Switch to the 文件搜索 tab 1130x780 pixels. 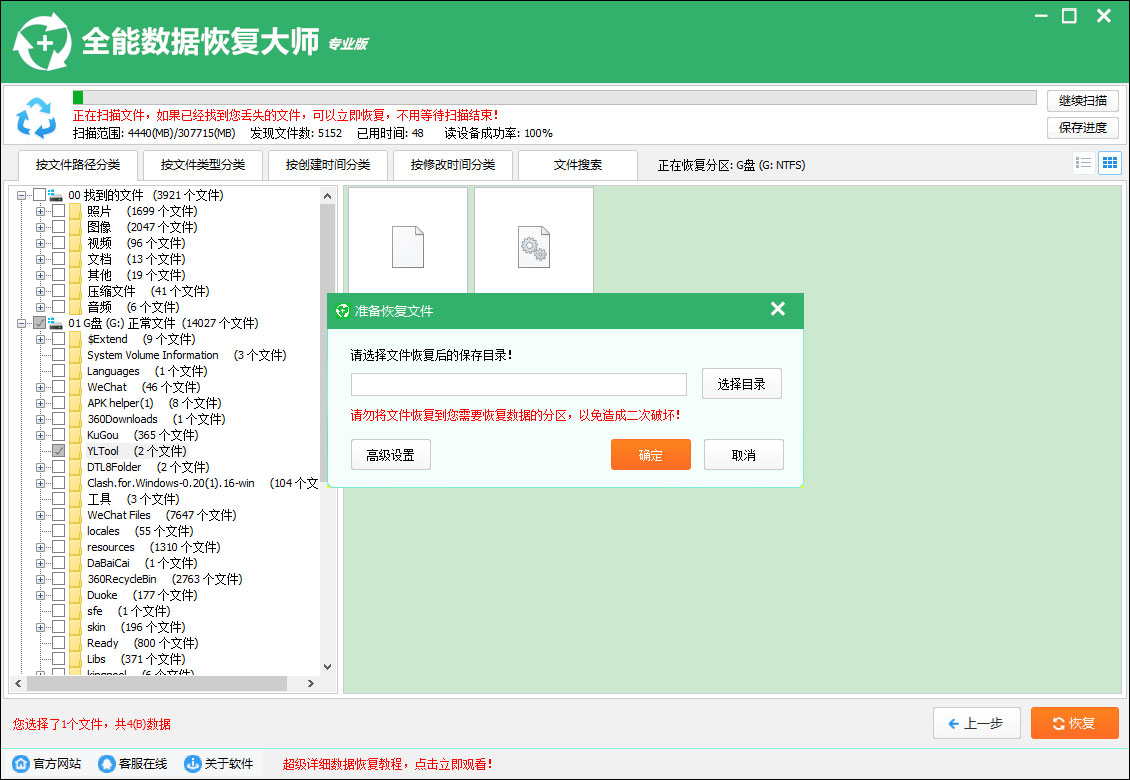tap(578, 165)
